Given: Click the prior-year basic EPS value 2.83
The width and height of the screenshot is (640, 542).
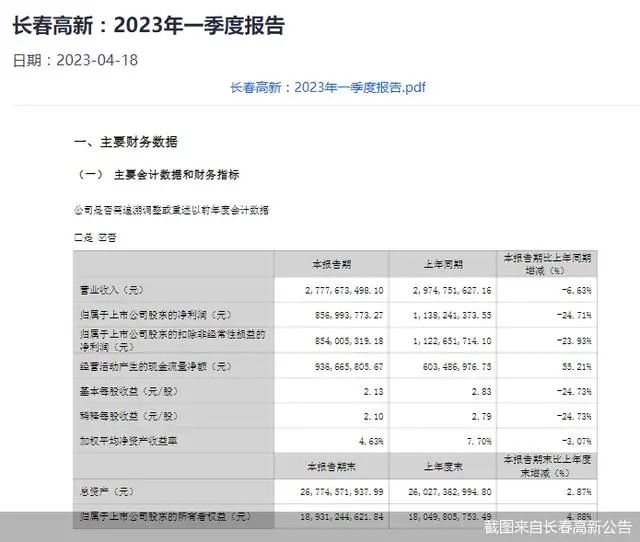Looking at the screenshot, I should click(x=481, y=392).
